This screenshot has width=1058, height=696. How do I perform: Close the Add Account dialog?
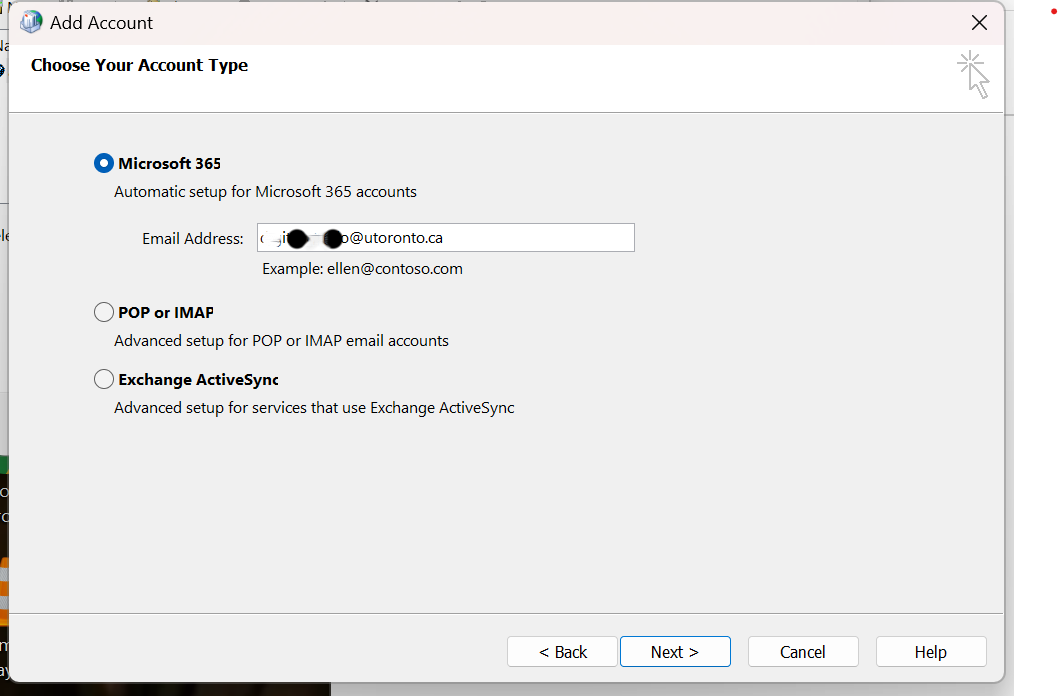(x=979, y=22)
